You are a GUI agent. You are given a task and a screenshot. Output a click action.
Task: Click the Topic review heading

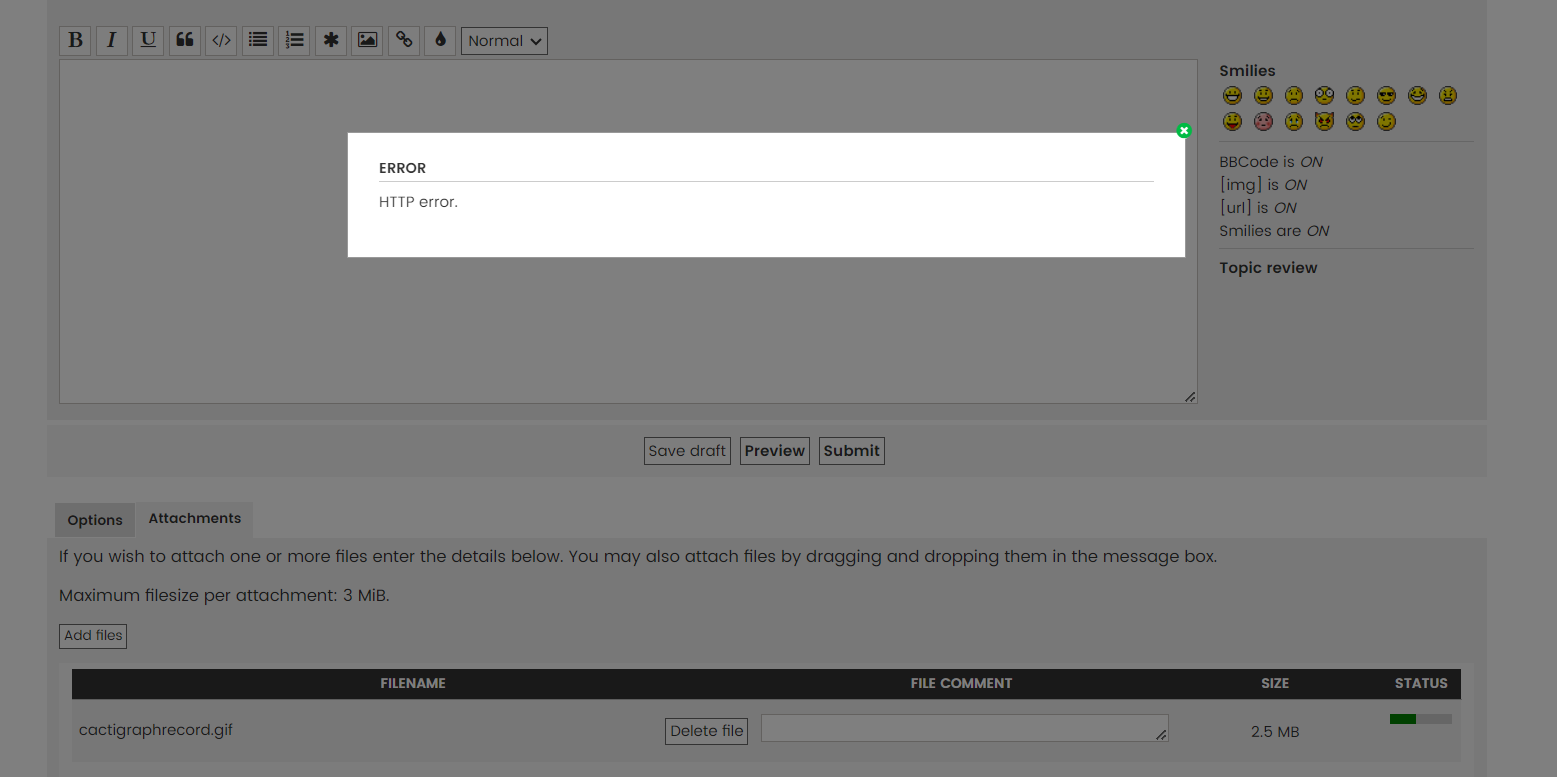click(x=1268, y=268)
